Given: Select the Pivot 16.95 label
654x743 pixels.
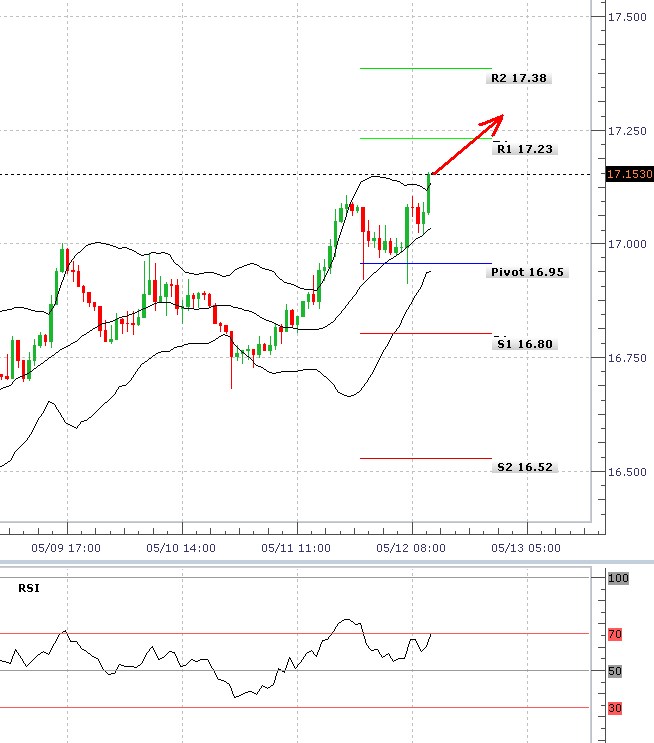Looking at the screenshot, I should pos(527,272).
